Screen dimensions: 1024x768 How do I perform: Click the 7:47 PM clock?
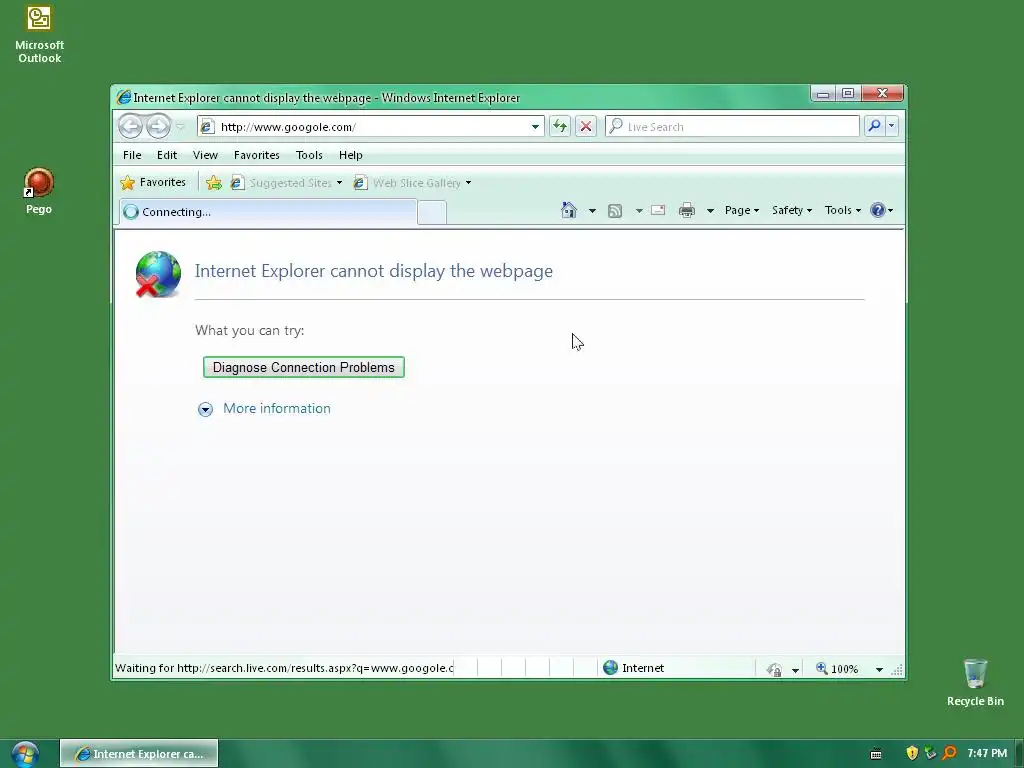pyautogui.click(x=987, y=753)
